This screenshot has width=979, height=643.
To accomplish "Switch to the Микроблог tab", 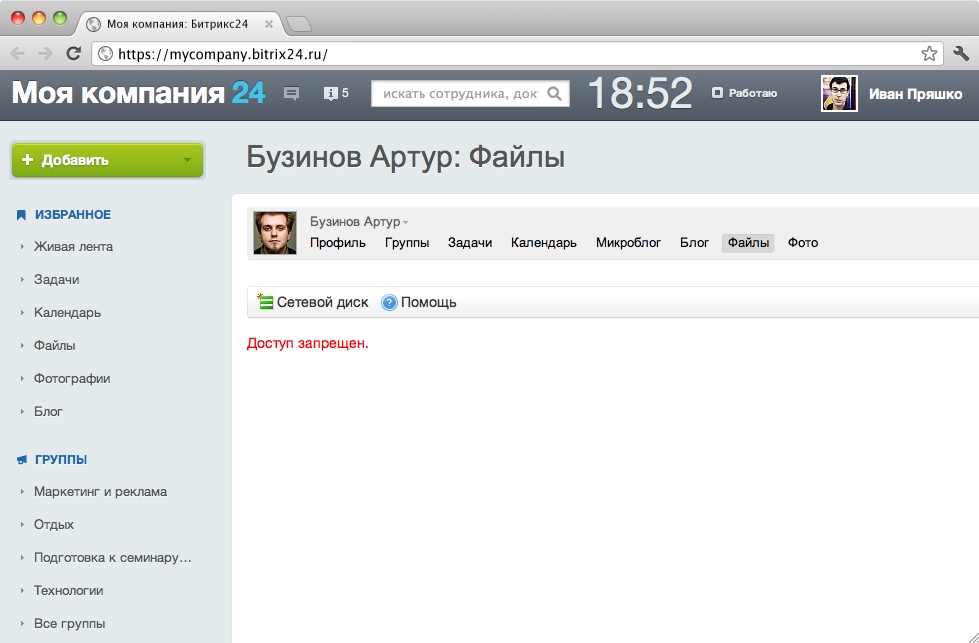I will [x=628, y=243].
